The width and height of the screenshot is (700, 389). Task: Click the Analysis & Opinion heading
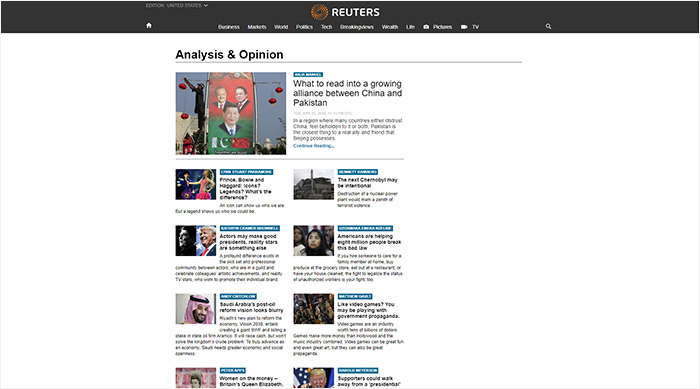click(x=229, y=54)
